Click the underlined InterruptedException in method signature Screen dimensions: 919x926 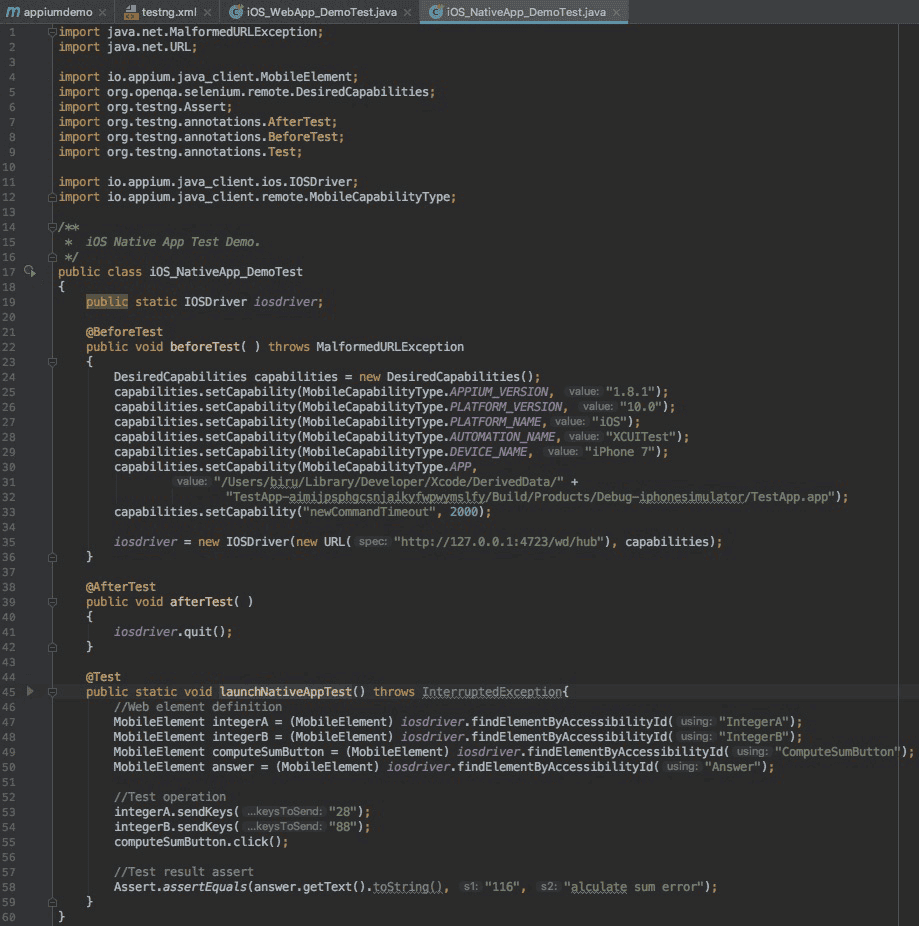tap(491, 692)
